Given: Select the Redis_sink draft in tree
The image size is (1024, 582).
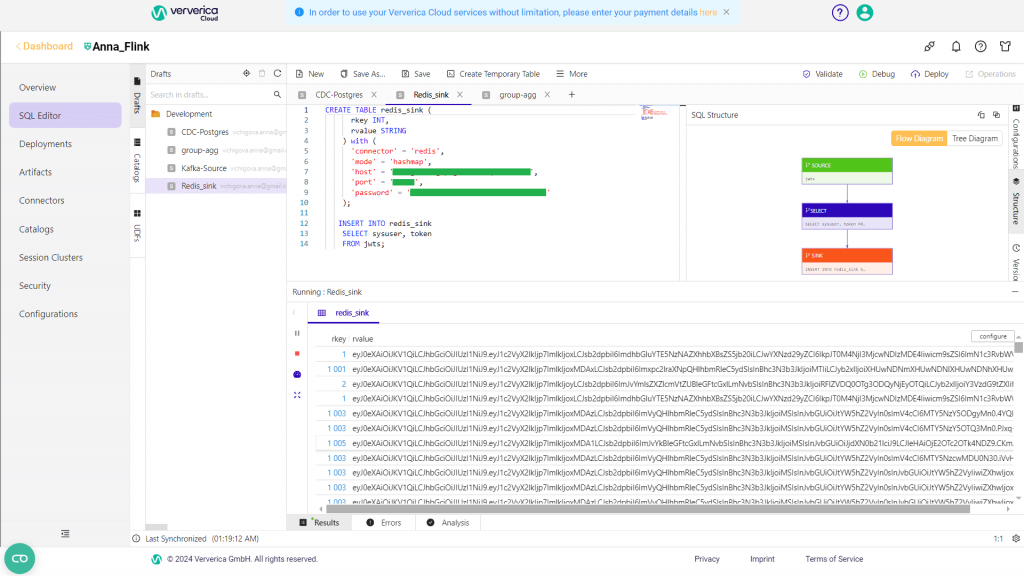Looking at the screenshot, I should (x=216, y=186).
